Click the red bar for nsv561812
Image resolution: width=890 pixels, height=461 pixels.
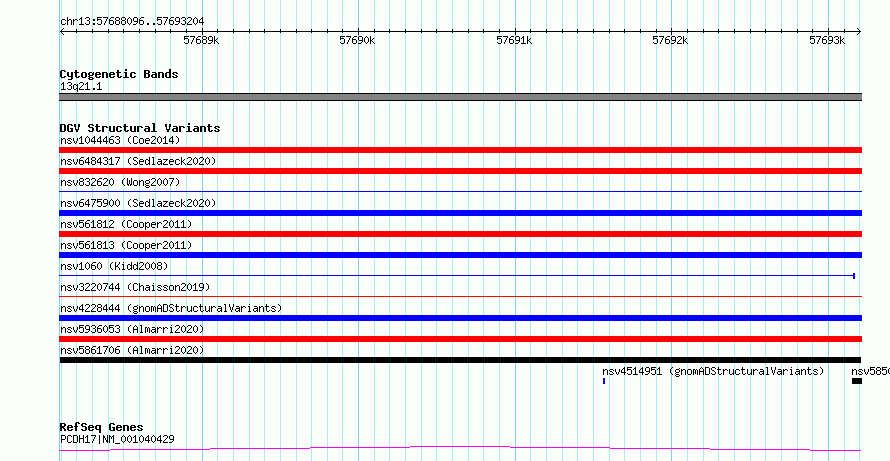point(460,234)
